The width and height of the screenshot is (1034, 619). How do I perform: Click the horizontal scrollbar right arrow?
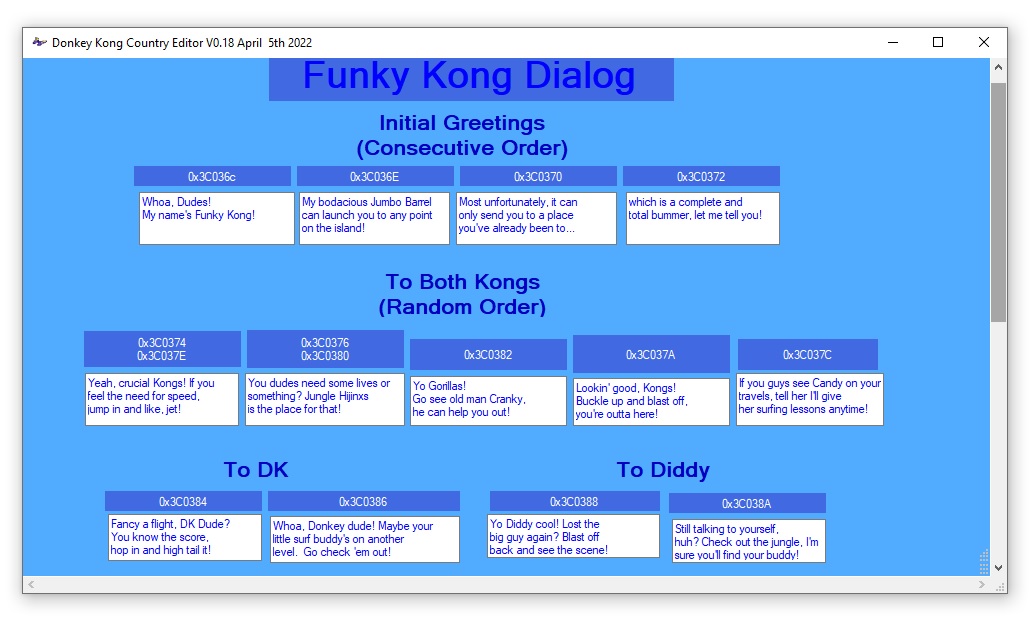(982, 584)
